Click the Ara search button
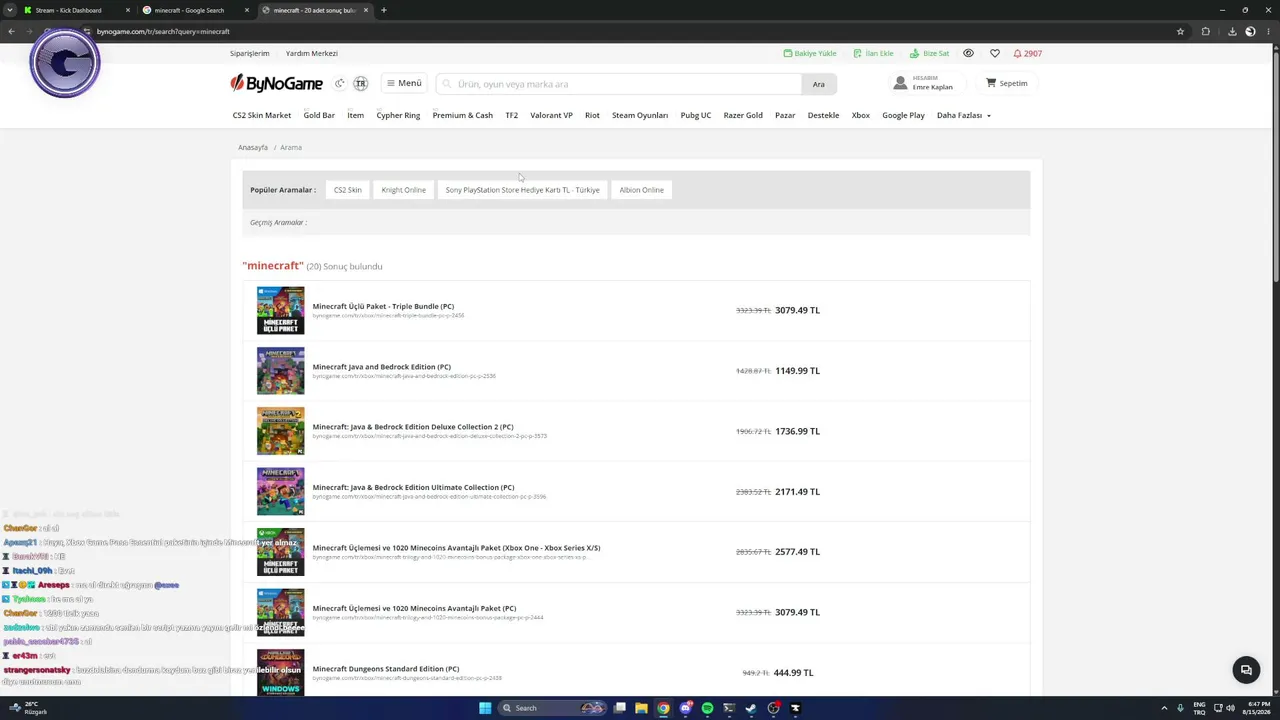 (x=819, y=84)
